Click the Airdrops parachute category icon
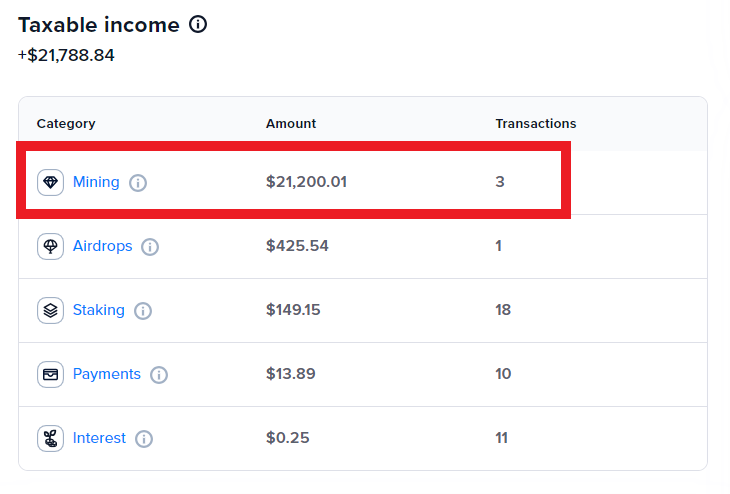730x494 pixels. tap(50, 246)
